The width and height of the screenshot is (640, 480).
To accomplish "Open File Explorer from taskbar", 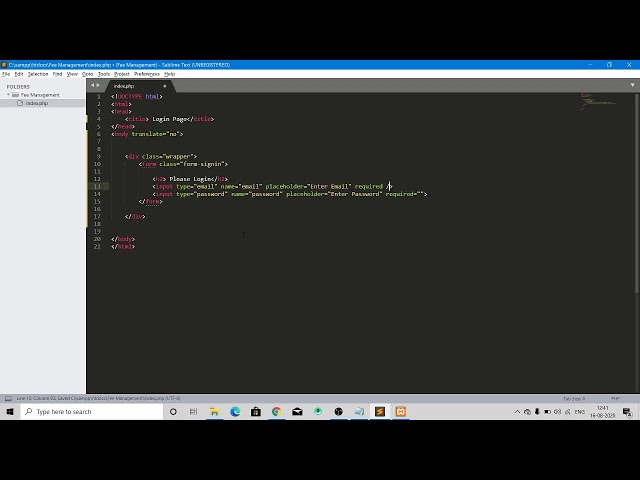I will click(214, 412).
